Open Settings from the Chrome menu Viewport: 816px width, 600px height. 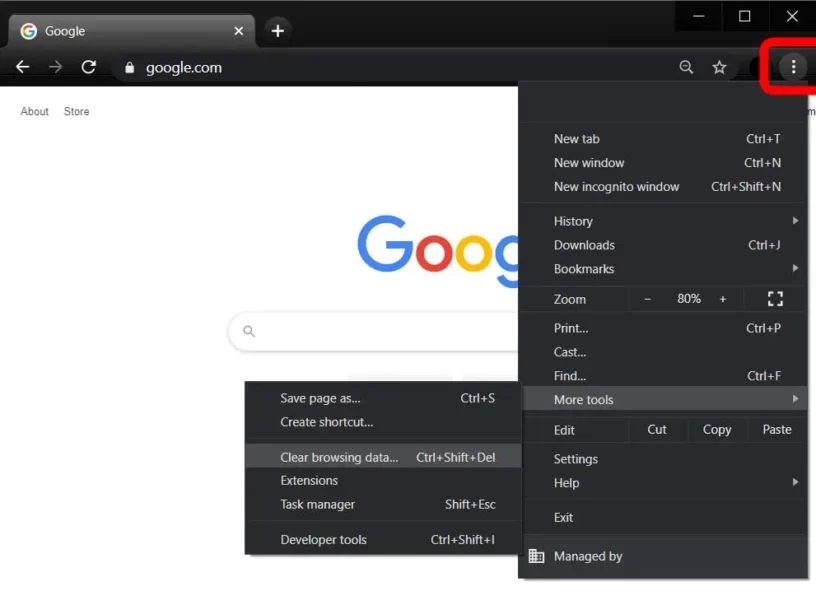tap(664, 459)
